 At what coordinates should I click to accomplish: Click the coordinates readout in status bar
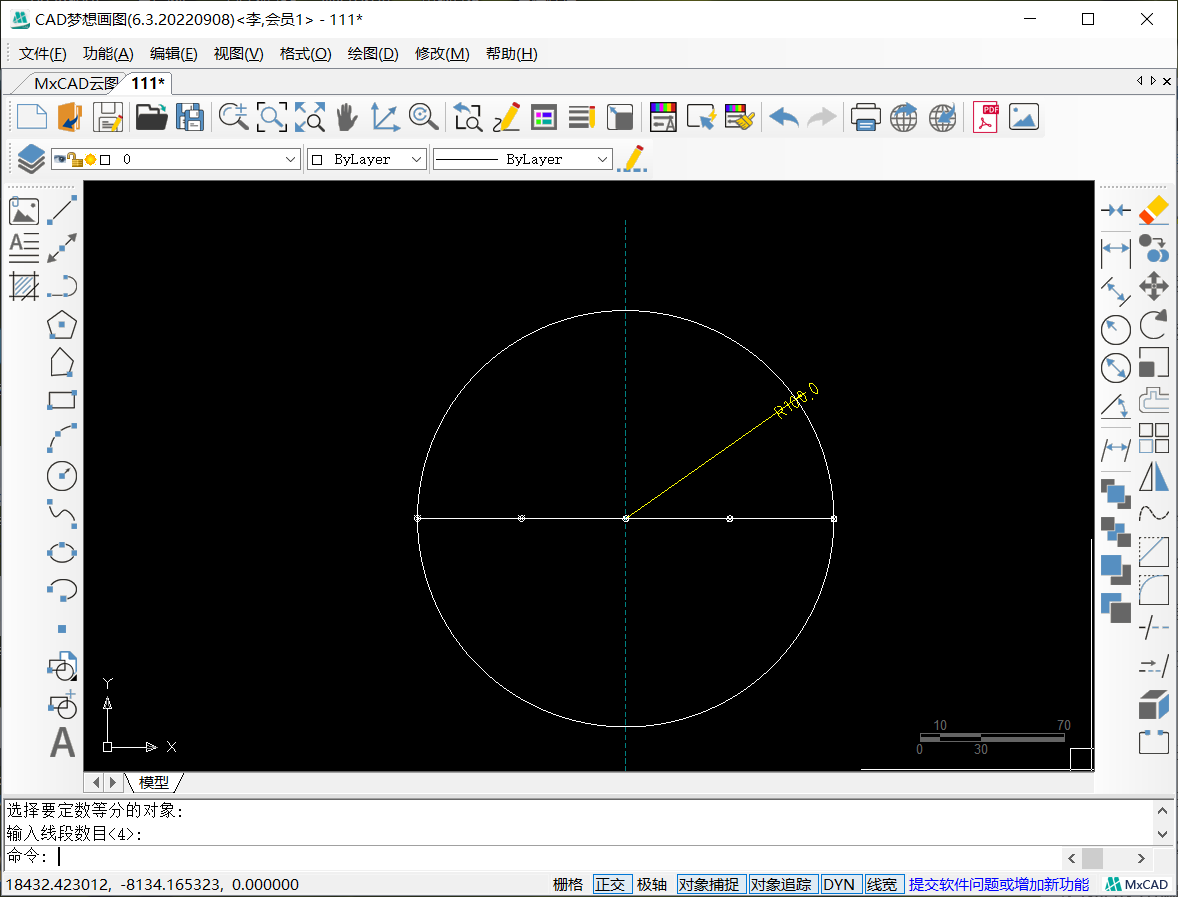tap(153, 884)
